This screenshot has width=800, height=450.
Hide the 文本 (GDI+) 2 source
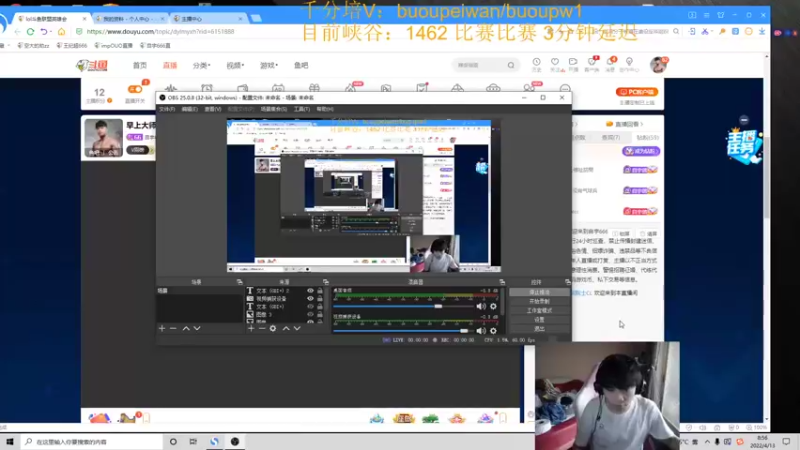coord(310,291)
